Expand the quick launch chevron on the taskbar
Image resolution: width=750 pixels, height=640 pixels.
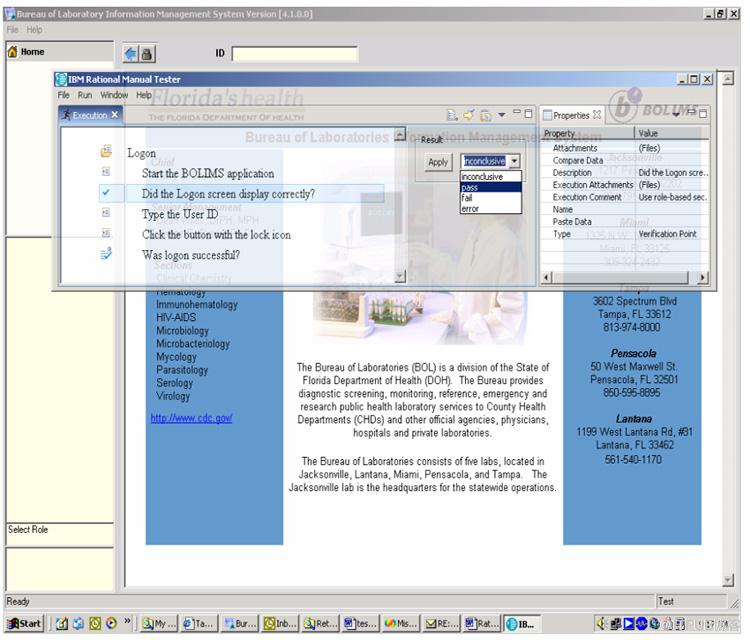(x=127, y=621)
